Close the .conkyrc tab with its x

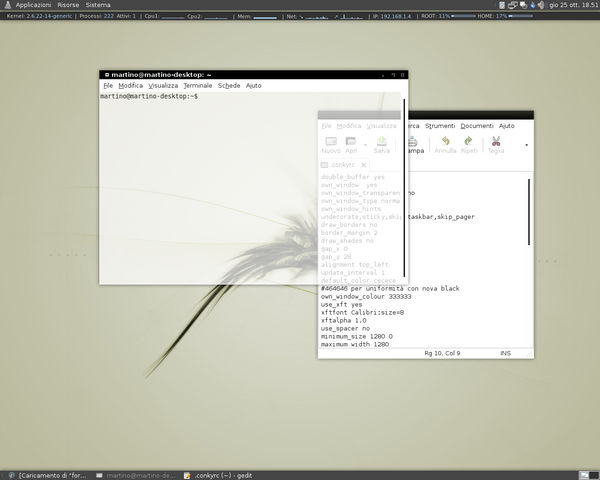click(364, 165)
